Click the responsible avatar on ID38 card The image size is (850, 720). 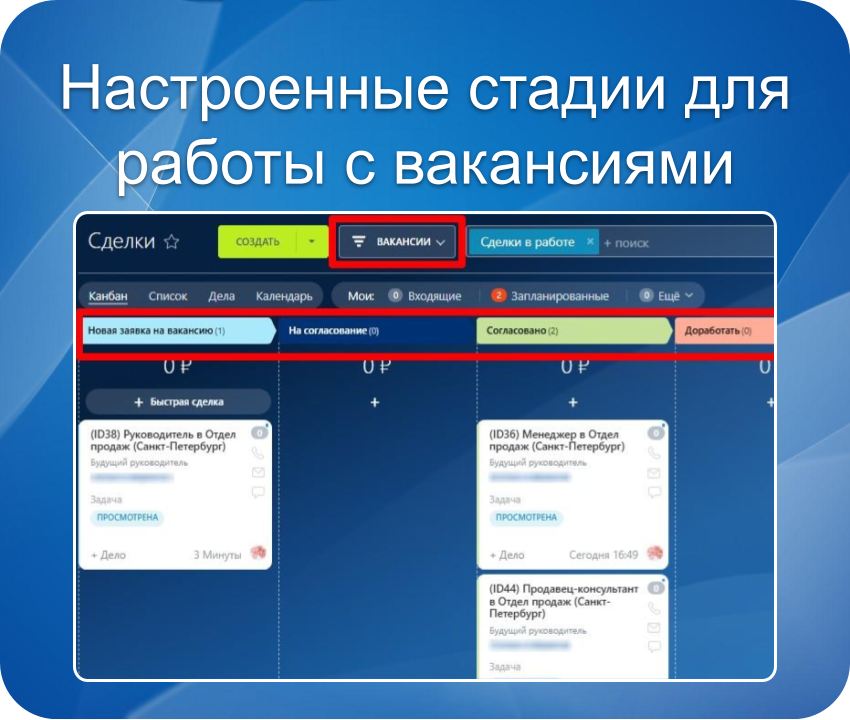coord(259,552)
